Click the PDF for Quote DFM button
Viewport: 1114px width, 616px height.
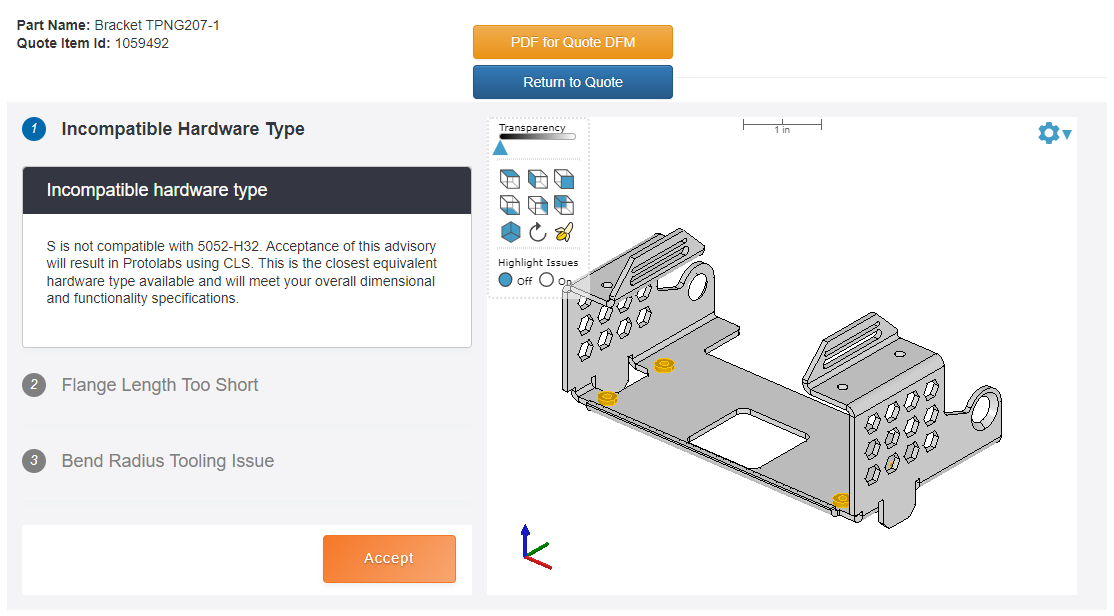572,42
